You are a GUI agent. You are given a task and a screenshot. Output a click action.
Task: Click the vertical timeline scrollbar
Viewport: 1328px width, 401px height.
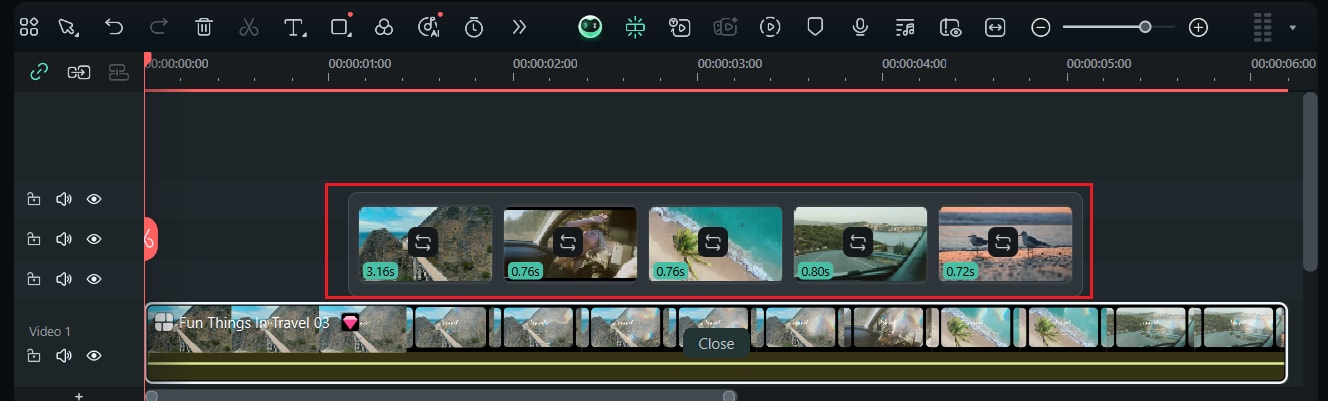pos(1310,180)
